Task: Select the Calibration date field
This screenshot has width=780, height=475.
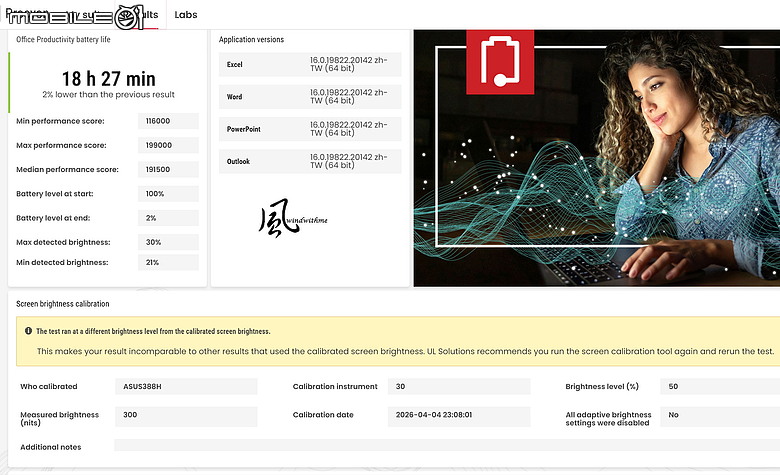Action: [459, 416]
